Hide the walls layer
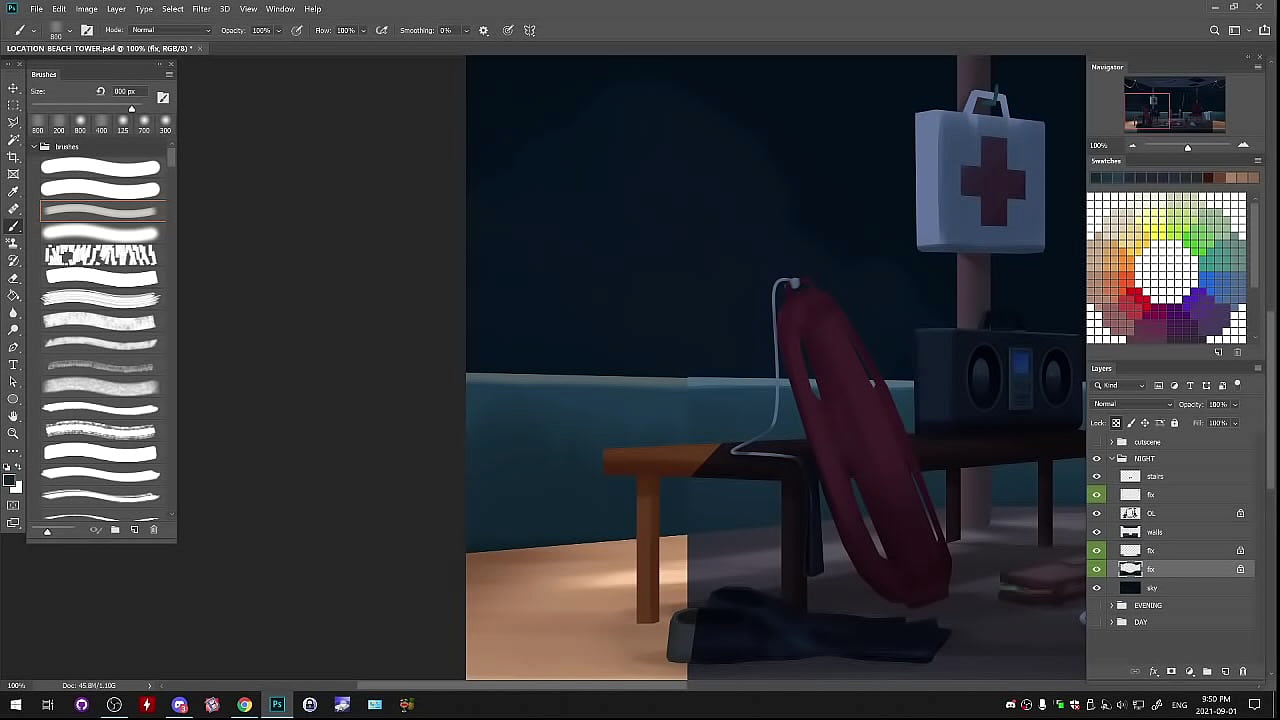This screenshot has height=720, width=1280. coord(1097,532)
